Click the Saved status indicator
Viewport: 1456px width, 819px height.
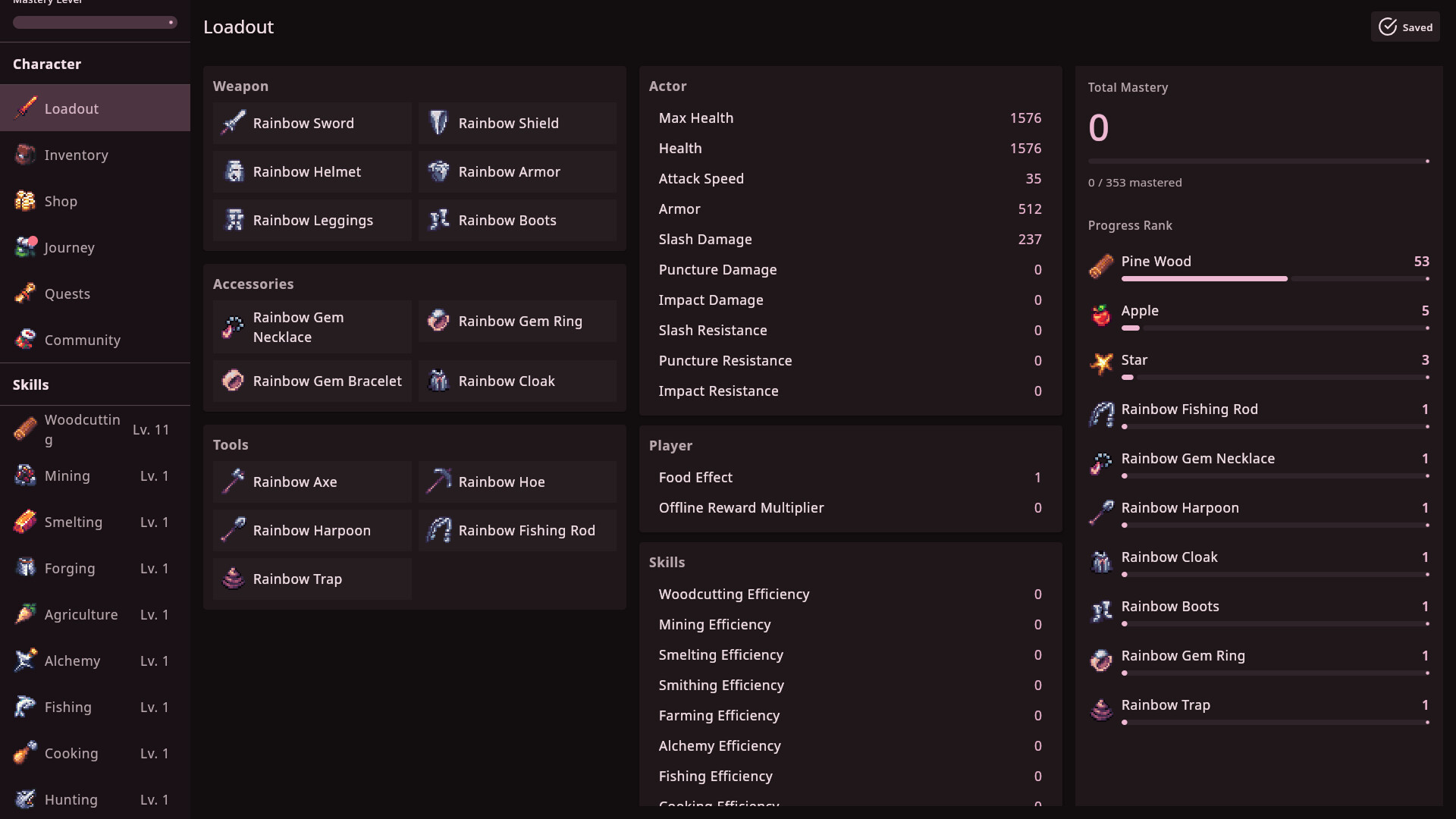click(1405, 27)
